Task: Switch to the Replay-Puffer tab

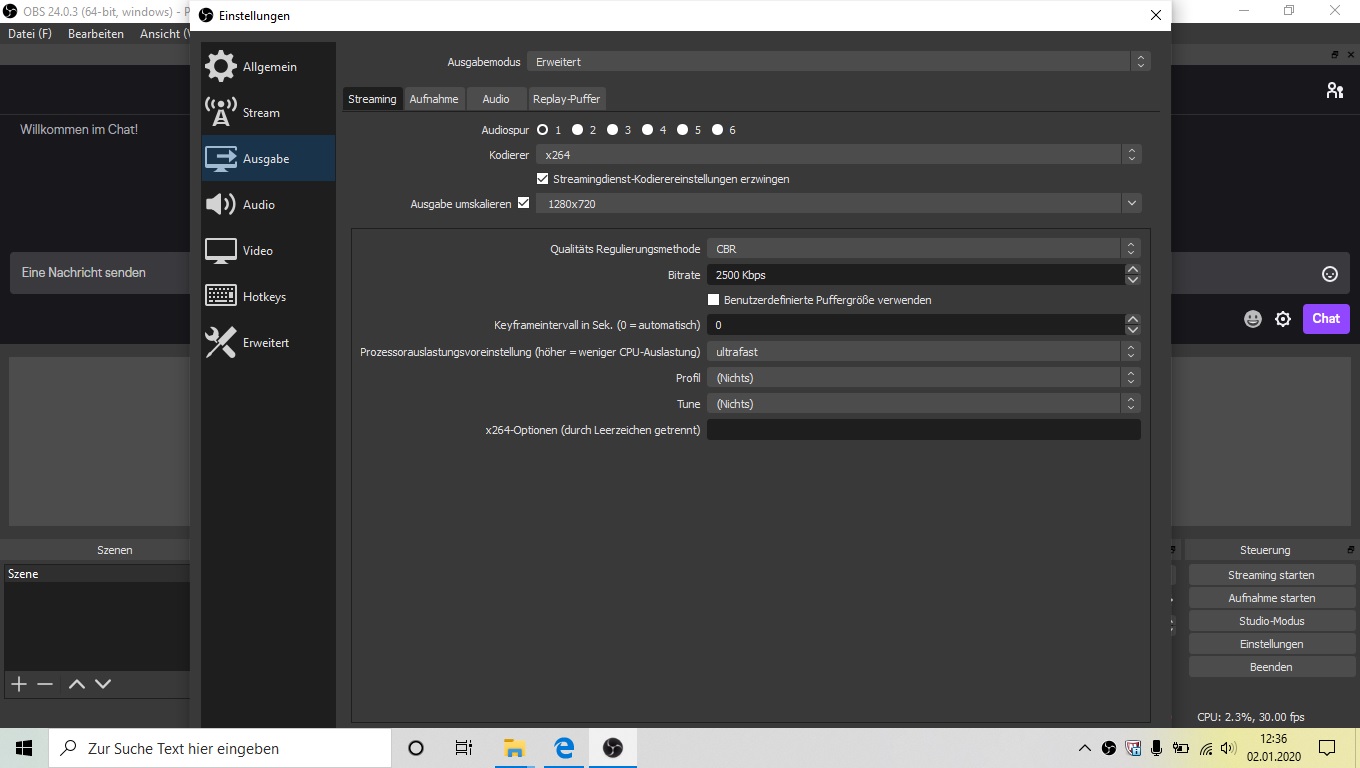Action: [x=566, y=99]
